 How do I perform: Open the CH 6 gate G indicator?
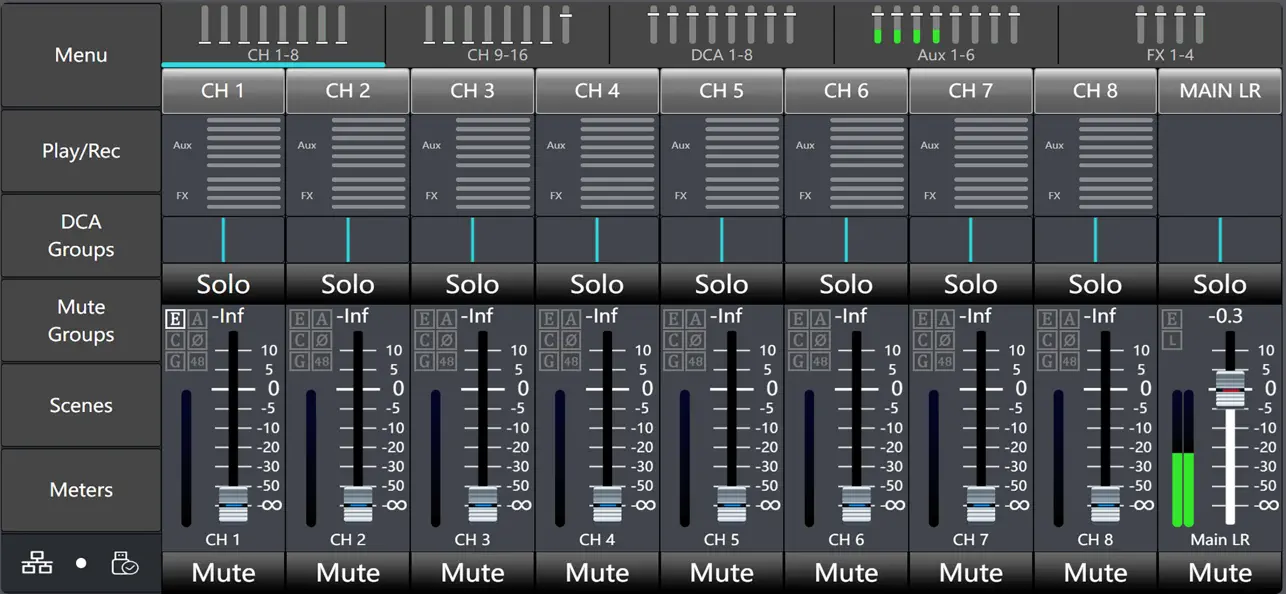[797, 360]
